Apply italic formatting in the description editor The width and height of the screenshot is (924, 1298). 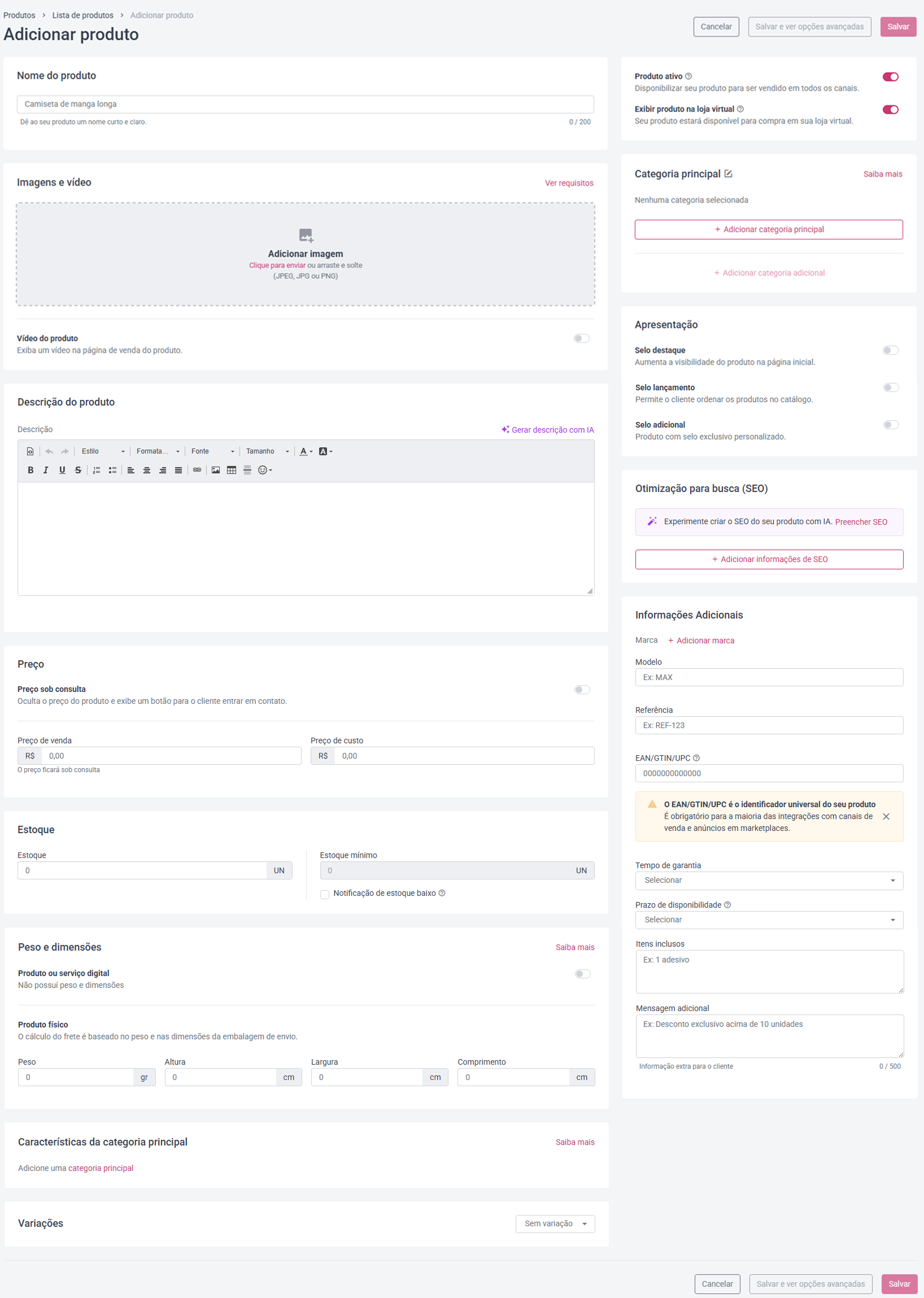tap(46, 470)
